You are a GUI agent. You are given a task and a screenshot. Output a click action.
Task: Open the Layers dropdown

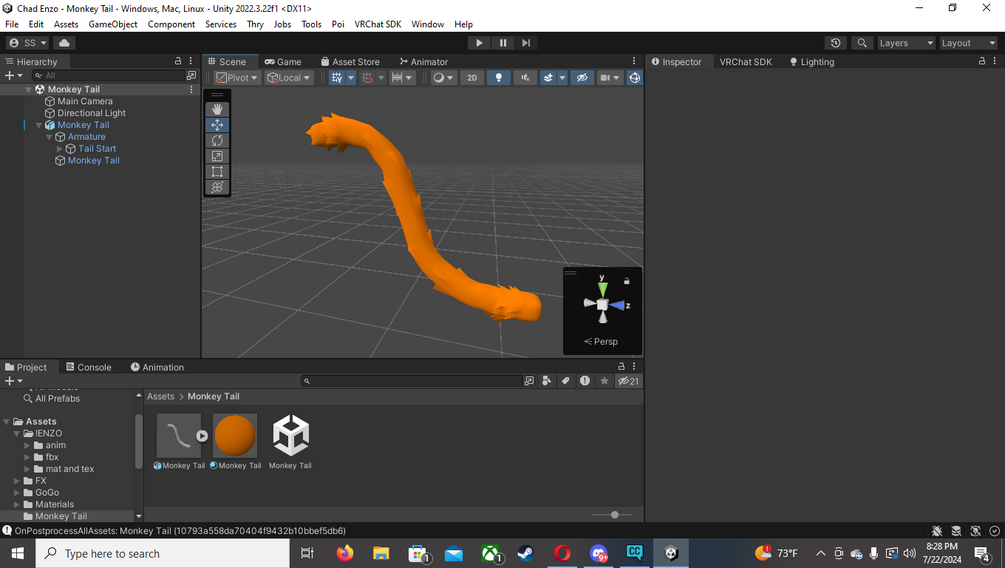(906, 43)
